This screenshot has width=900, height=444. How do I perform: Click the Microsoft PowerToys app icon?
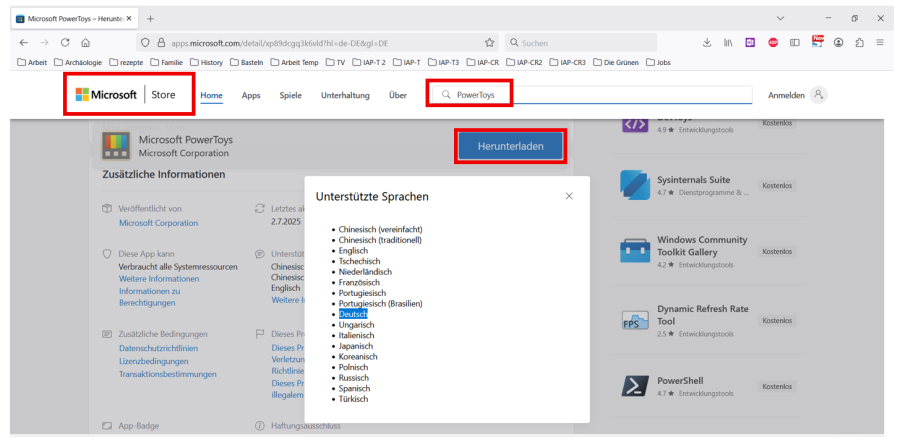tap(116, 146)
